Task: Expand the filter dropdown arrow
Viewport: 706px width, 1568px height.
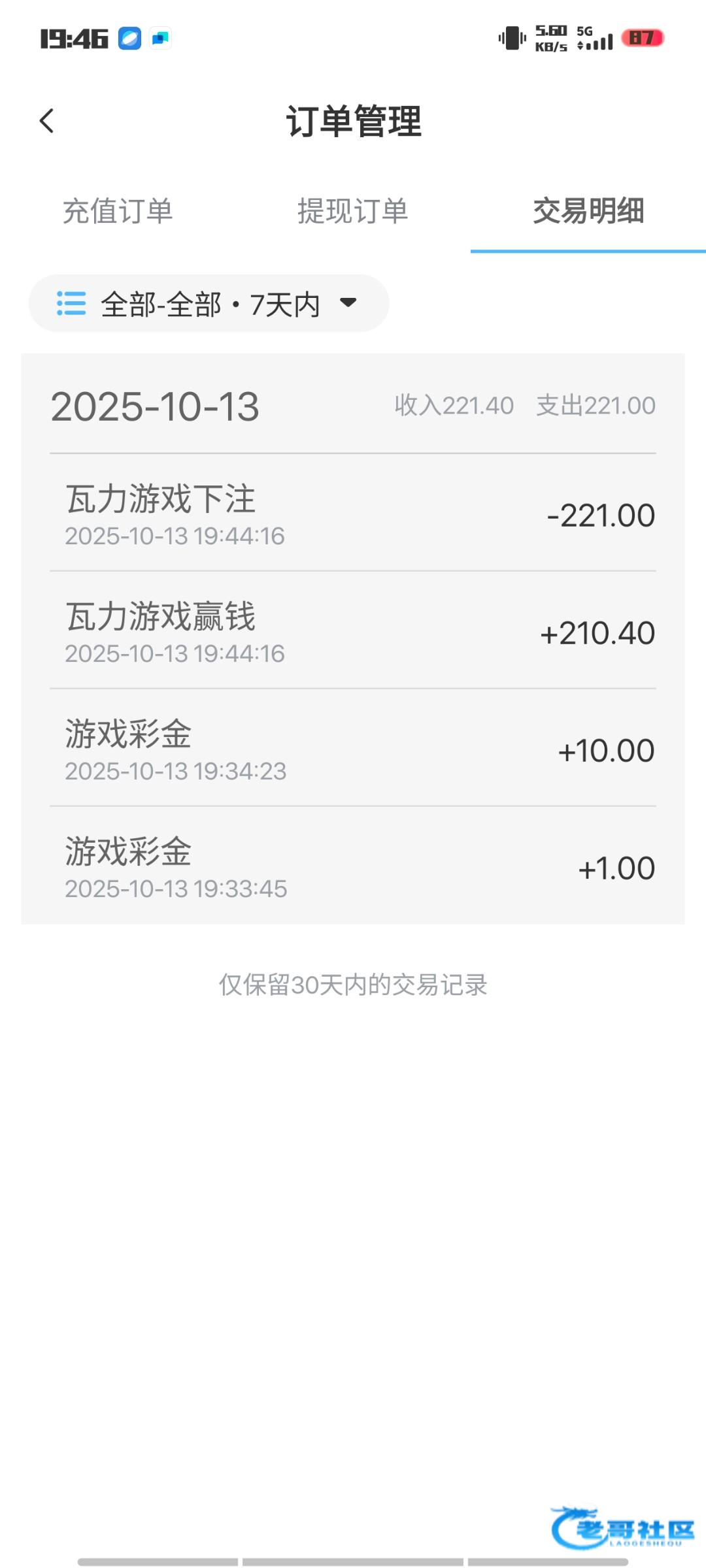Action: click(x=348, y=302)
